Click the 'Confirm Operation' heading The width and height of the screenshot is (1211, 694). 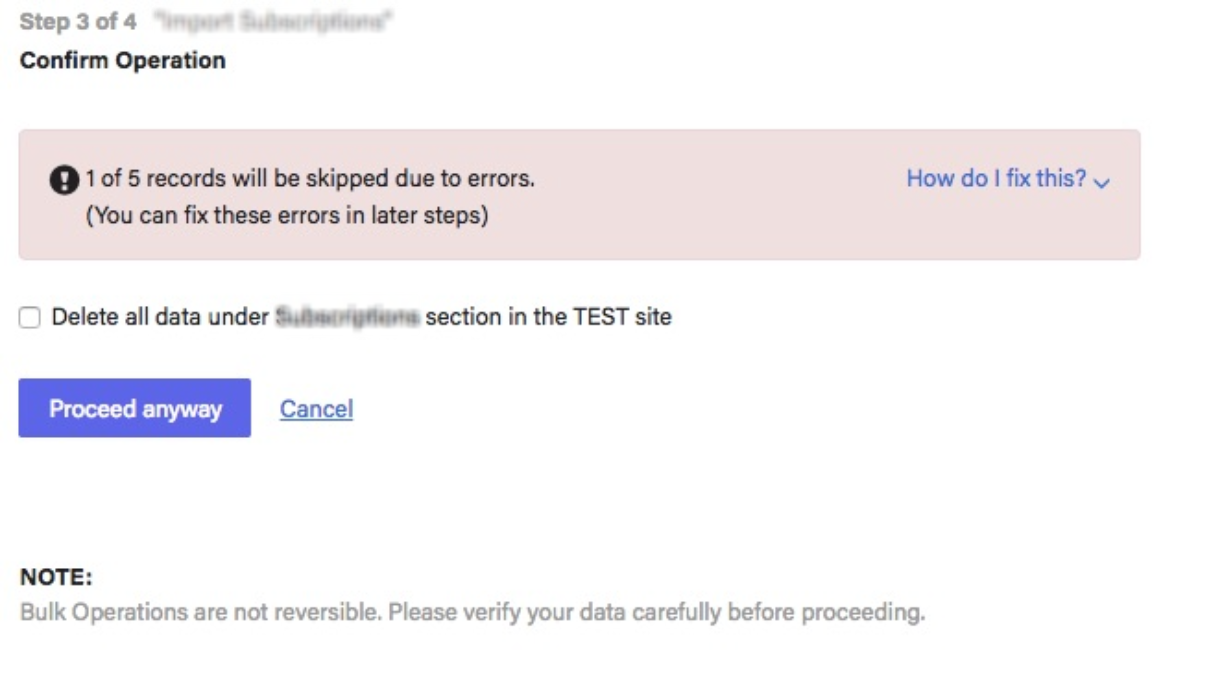coord(122,60)
